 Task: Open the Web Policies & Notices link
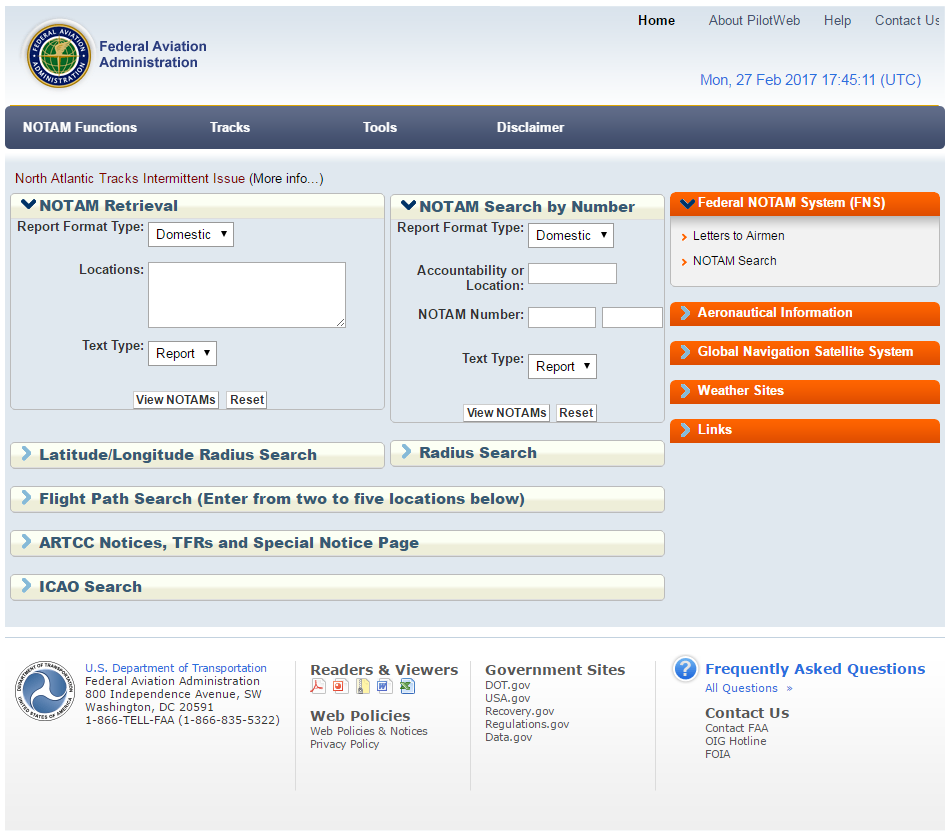click(369, 731)
